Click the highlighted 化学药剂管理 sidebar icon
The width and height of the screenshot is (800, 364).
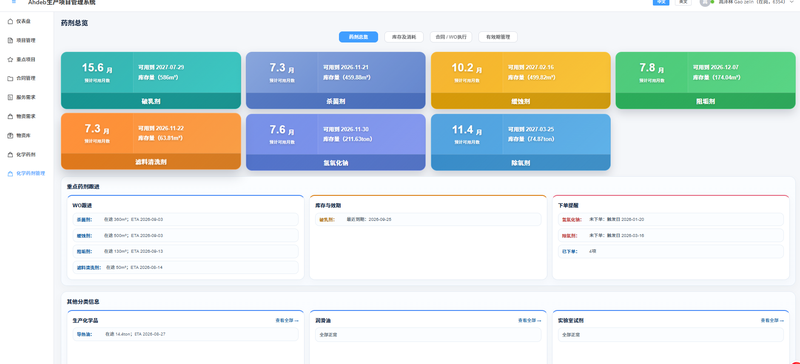tap(11, 174)
